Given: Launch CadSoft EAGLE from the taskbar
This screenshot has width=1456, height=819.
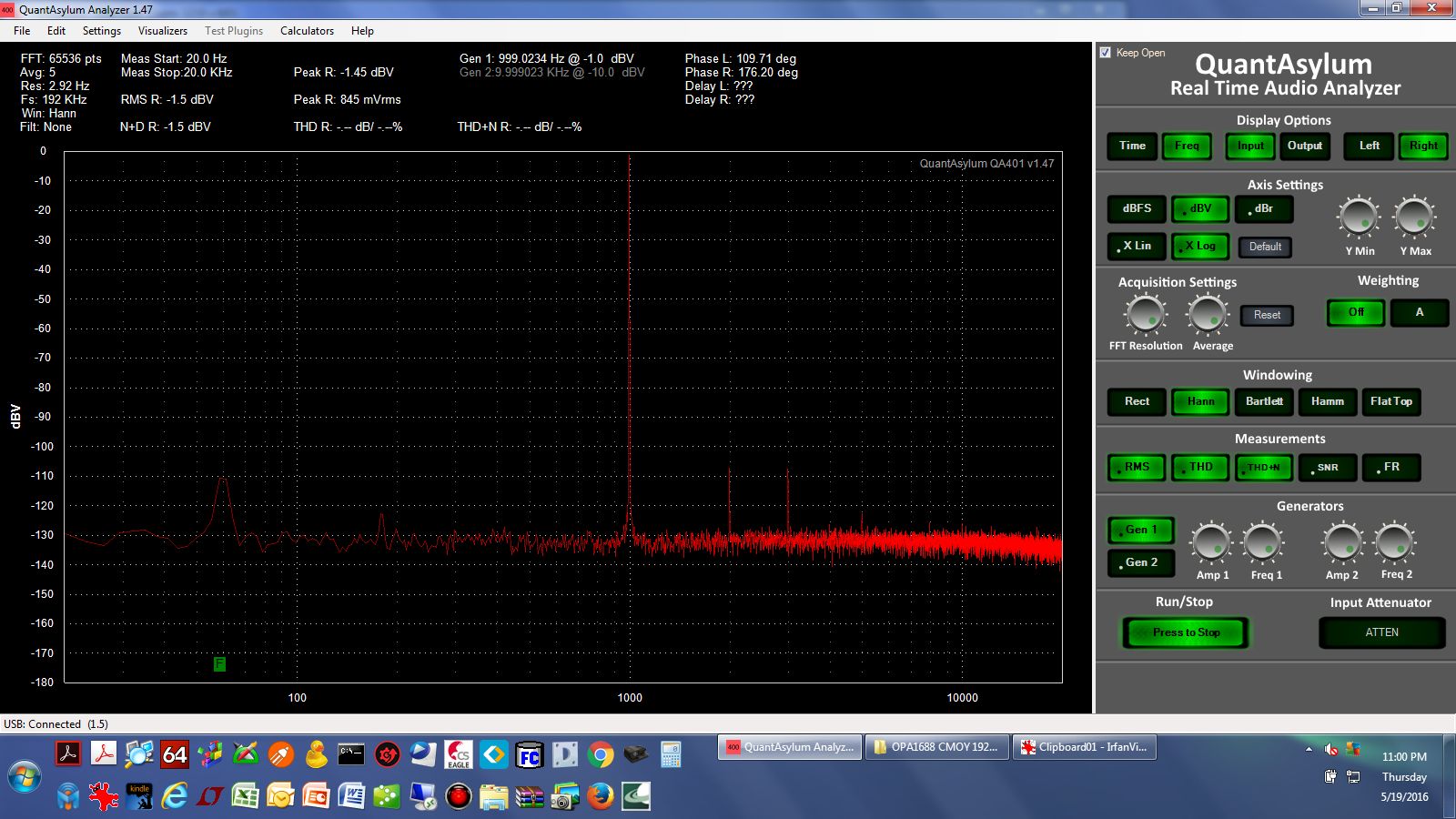Looking at the screenshot, I should click(x=459, y=754).
